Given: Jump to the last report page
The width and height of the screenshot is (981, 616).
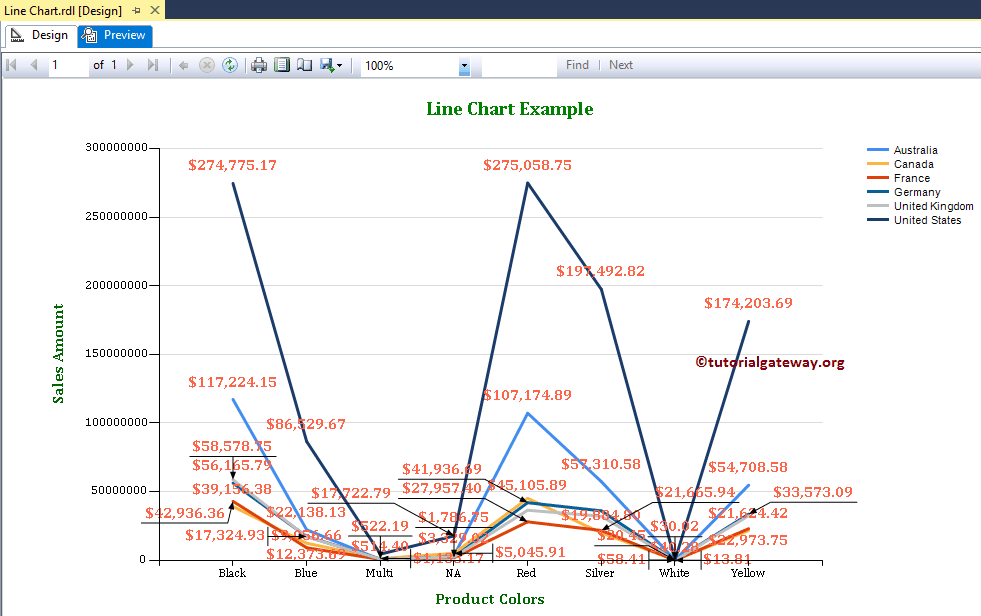Looking at the screenshot, I should [x=153, y=65].
